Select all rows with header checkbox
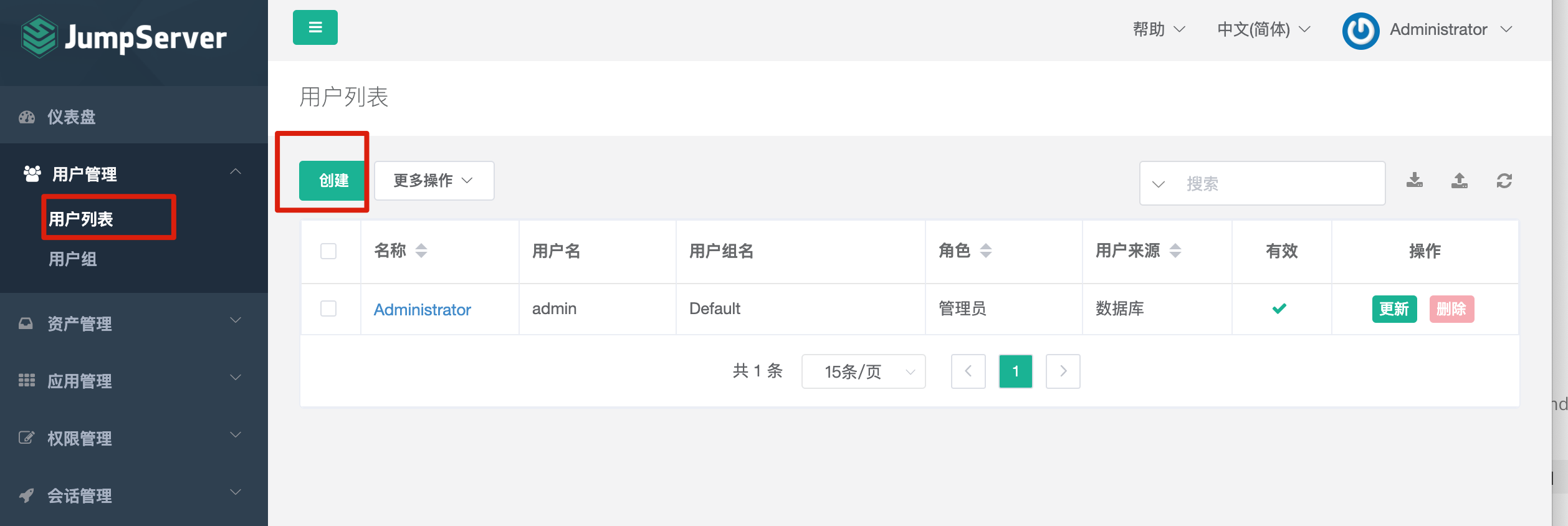 328,251
